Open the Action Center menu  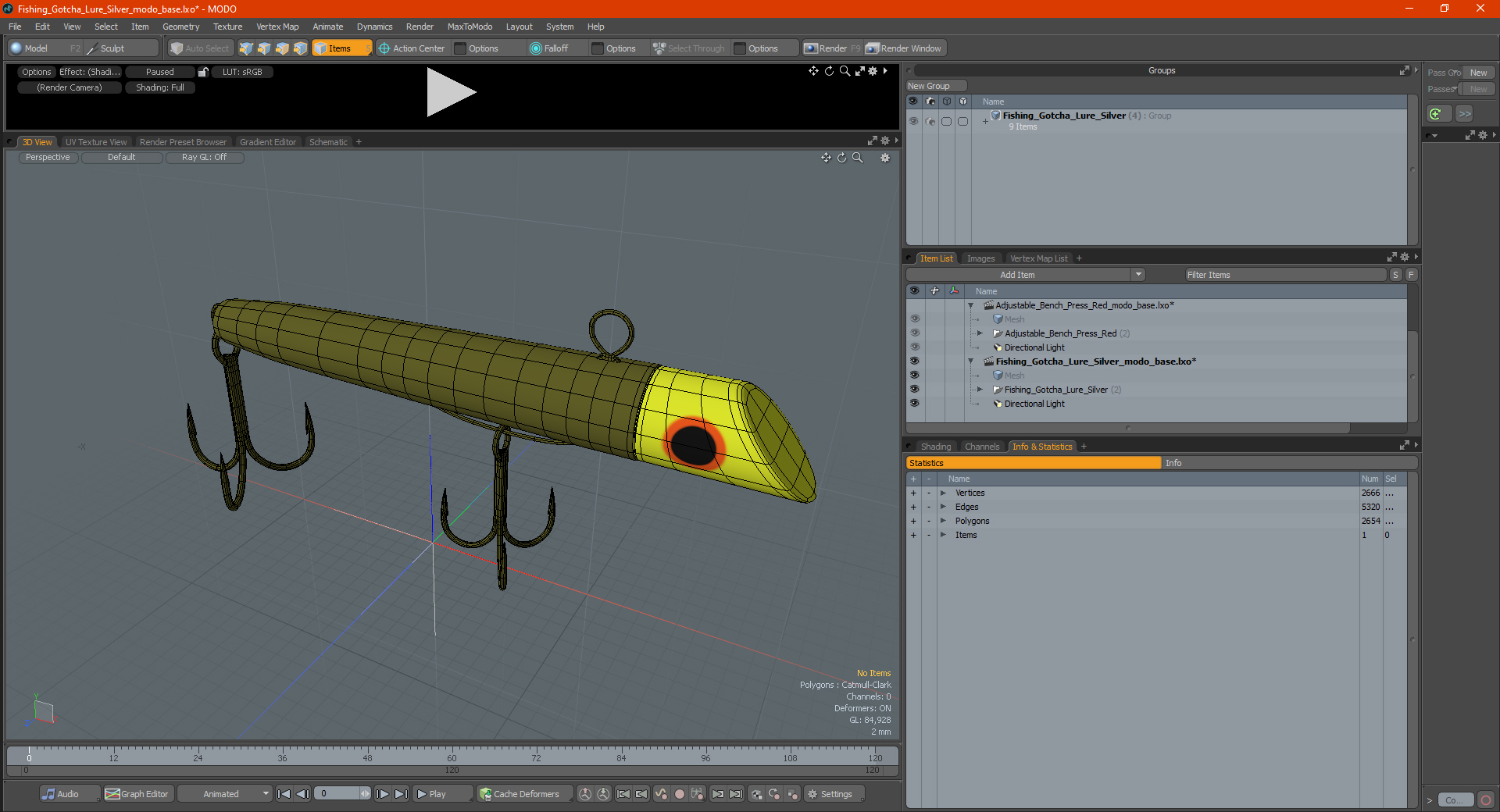pyautogui.click(x=412, y=48)
